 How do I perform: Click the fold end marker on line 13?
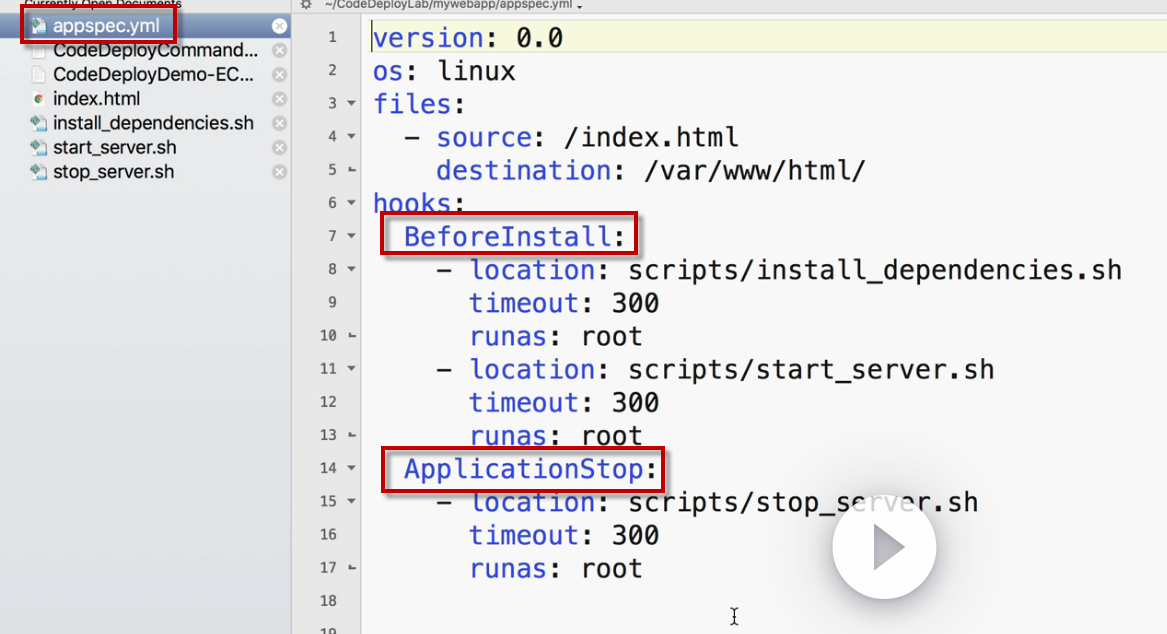coord(351,435)
